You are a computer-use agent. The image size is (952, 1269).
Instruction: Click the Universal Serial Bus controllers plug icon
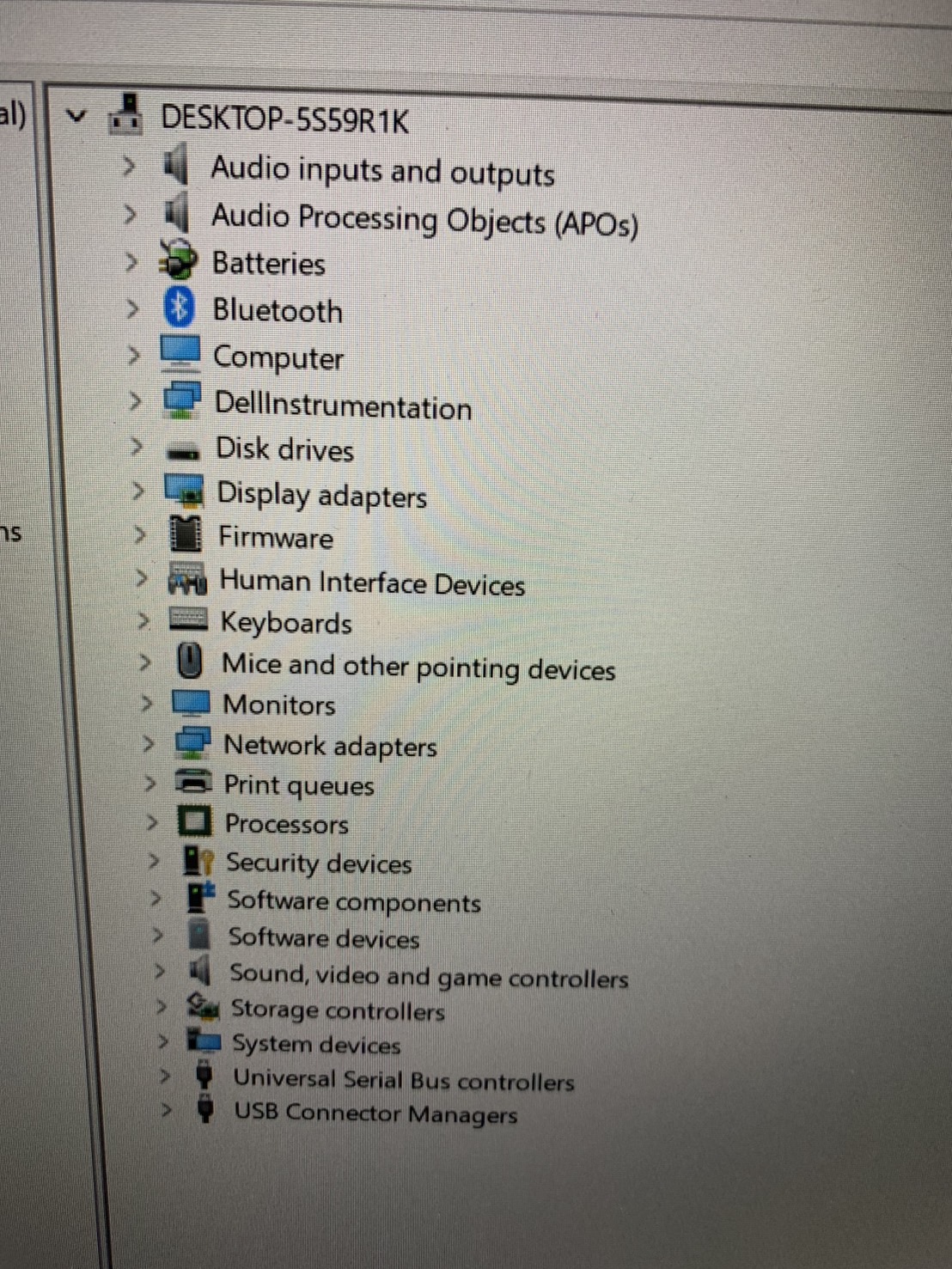204,1075
